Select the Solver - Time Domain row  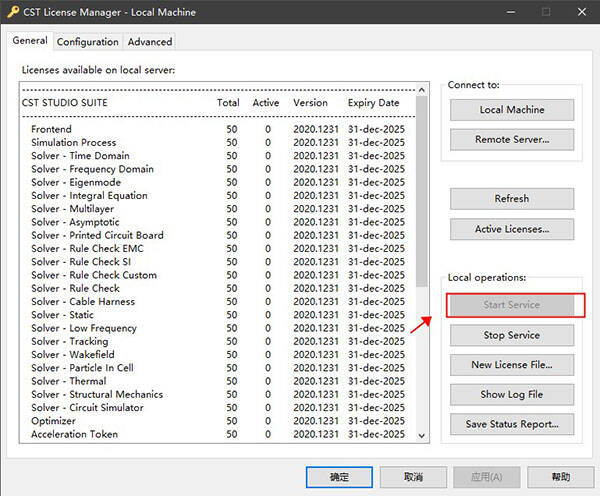coord(79,156)
